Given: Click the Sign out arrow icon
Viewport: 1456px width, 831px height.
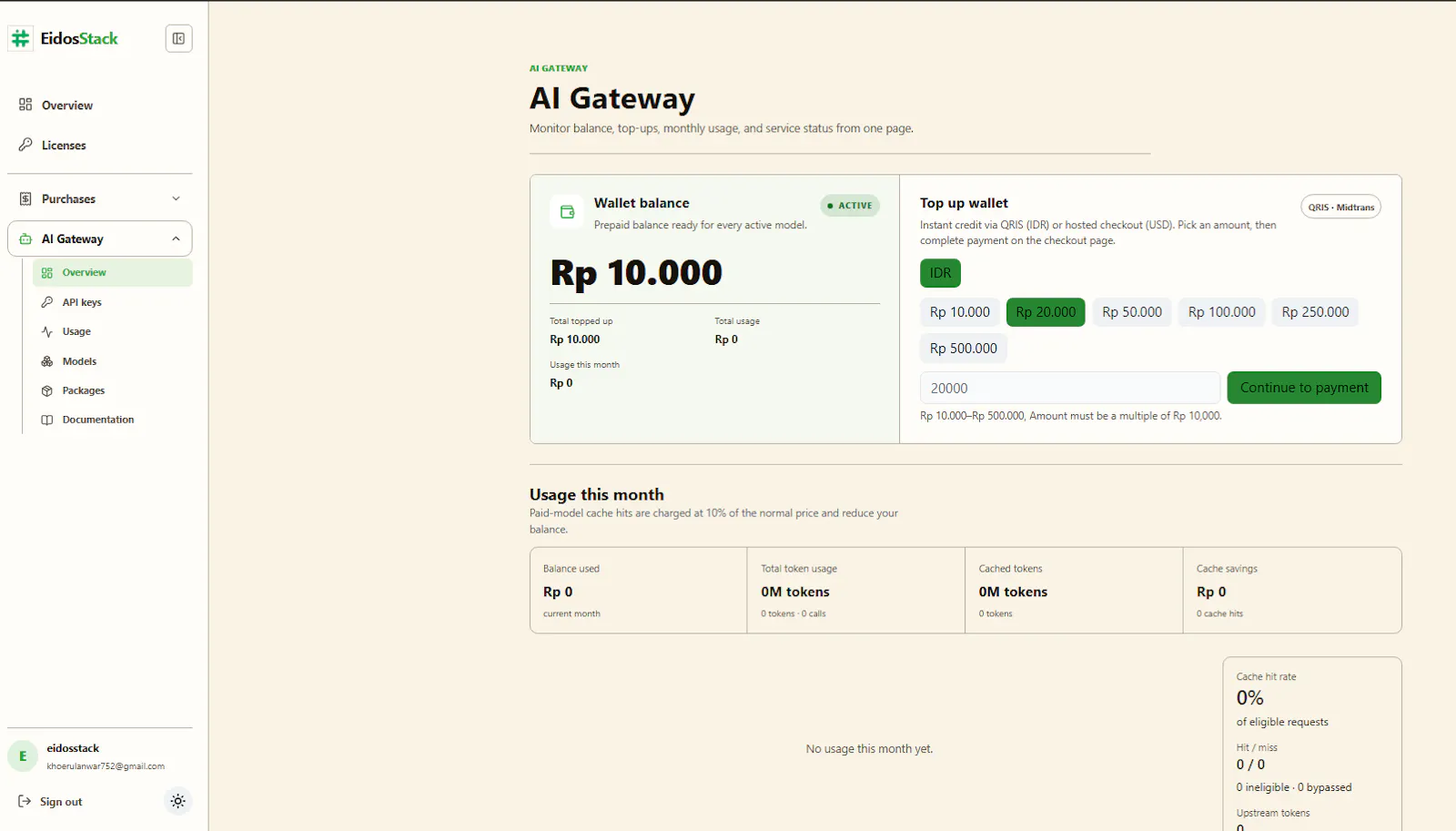Looking at the screenshot, I should pos(25,802).
